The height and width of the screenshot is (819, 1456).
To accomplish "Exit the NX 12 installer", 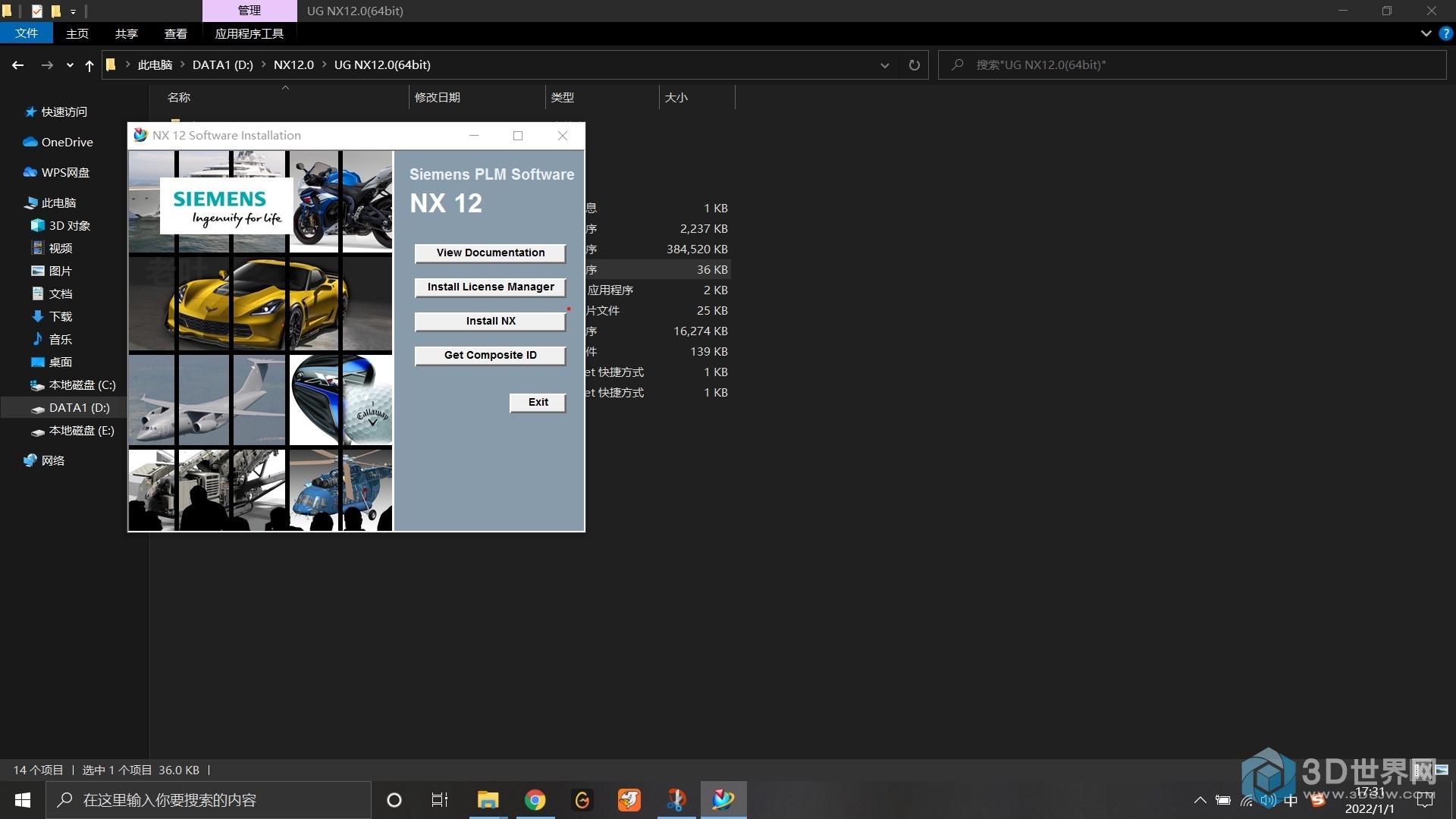I will click(x=538, y=402).
